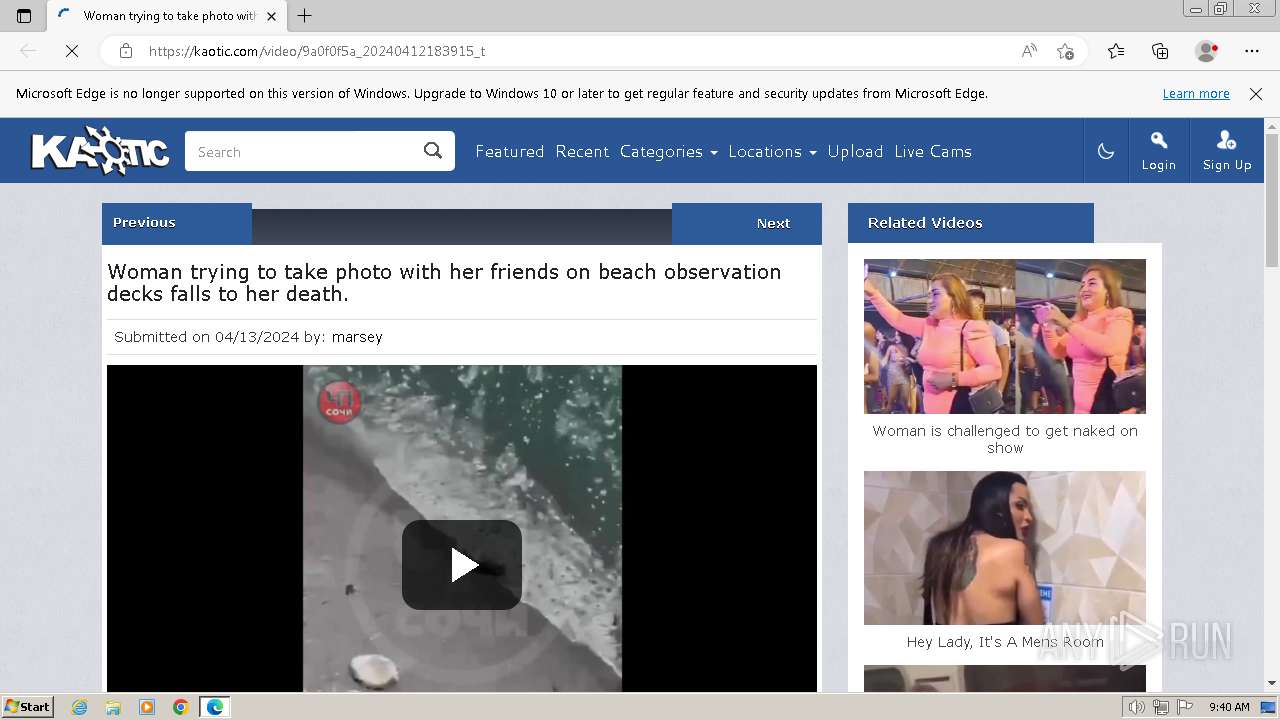Launch Google Chrome from taskbar
1280x720 pixels.
(x=181, y=707)
